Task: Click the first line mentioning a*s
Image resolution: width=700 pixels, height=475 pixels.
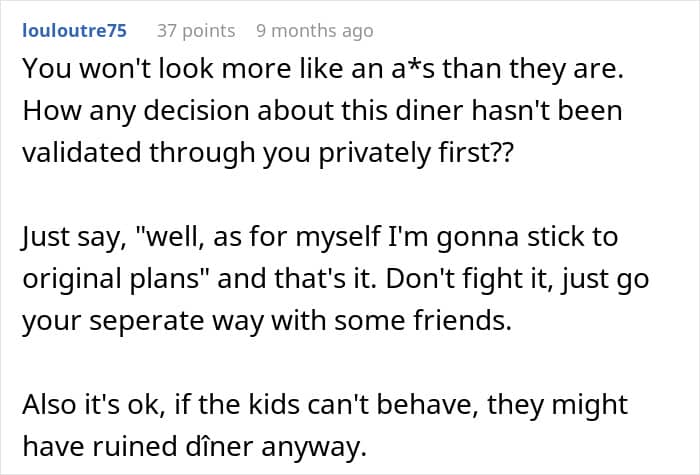Action: [x=323, y=69]
